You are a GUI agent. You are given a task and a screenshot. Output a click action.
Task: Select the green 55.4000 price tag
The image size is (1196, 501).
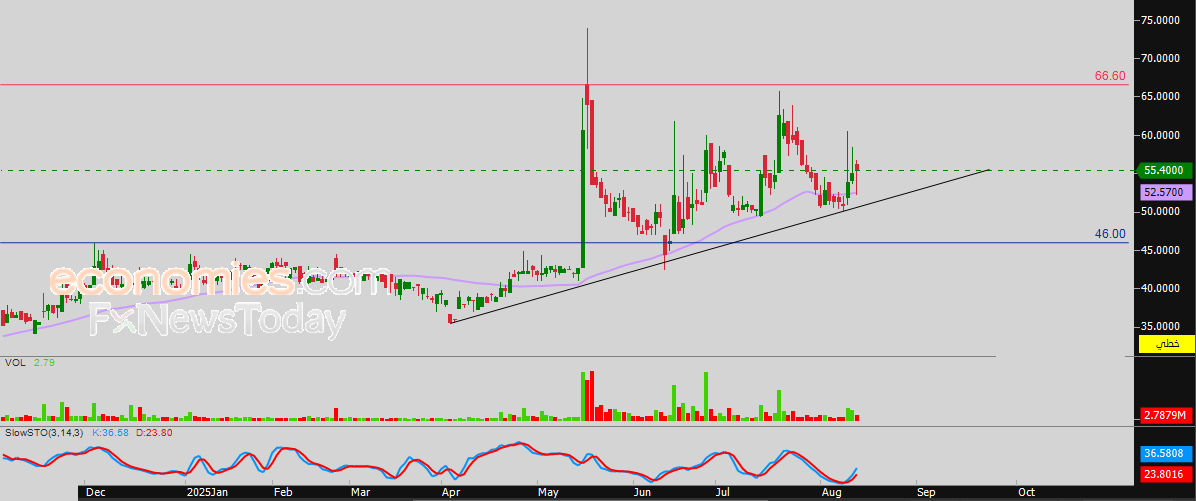coord(1165,171)
